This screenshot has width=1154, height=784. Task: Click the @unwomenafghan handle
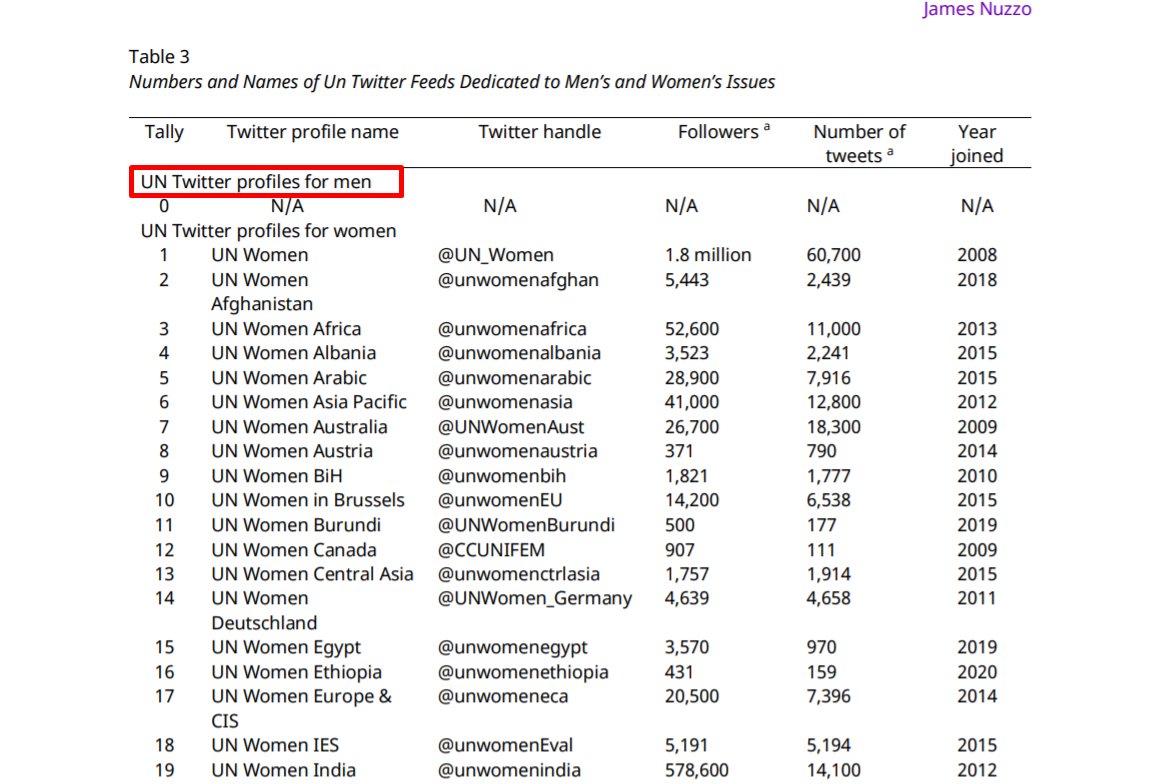[518, 280]
